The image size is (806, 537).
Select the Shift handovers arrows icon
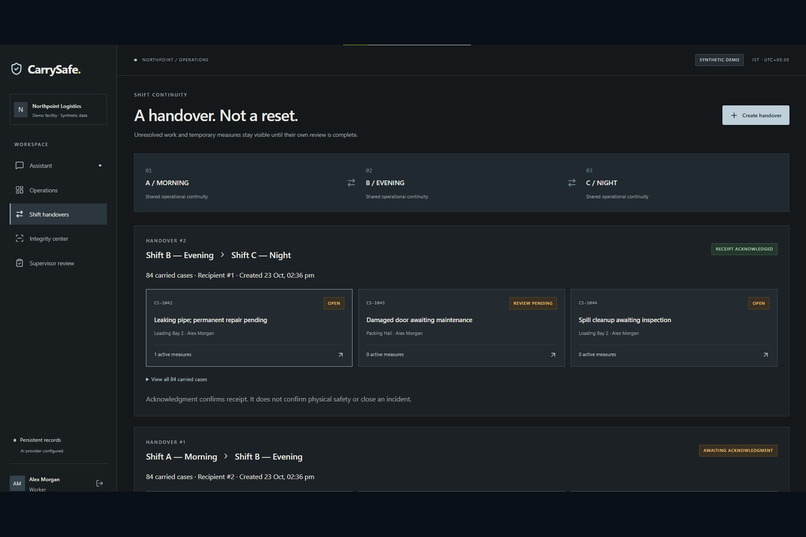pos(20,214)
